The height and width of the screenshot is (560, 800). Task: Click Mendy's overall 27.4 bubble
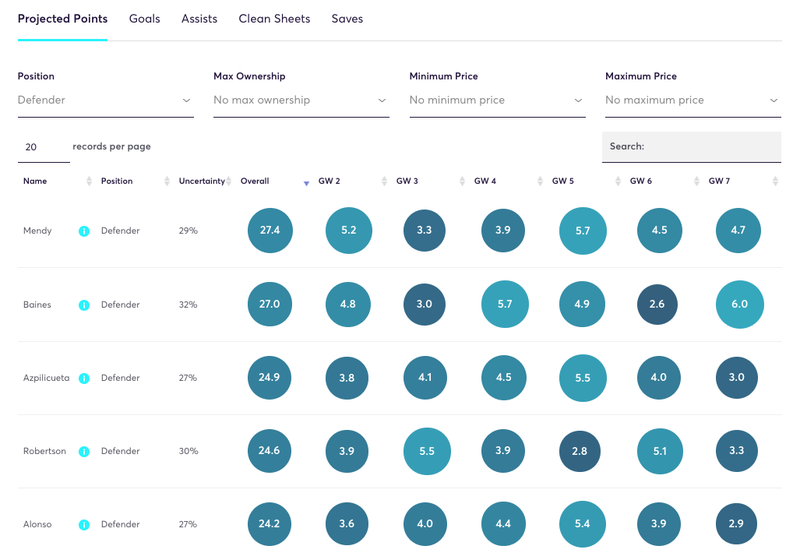[x=270, y=231]
